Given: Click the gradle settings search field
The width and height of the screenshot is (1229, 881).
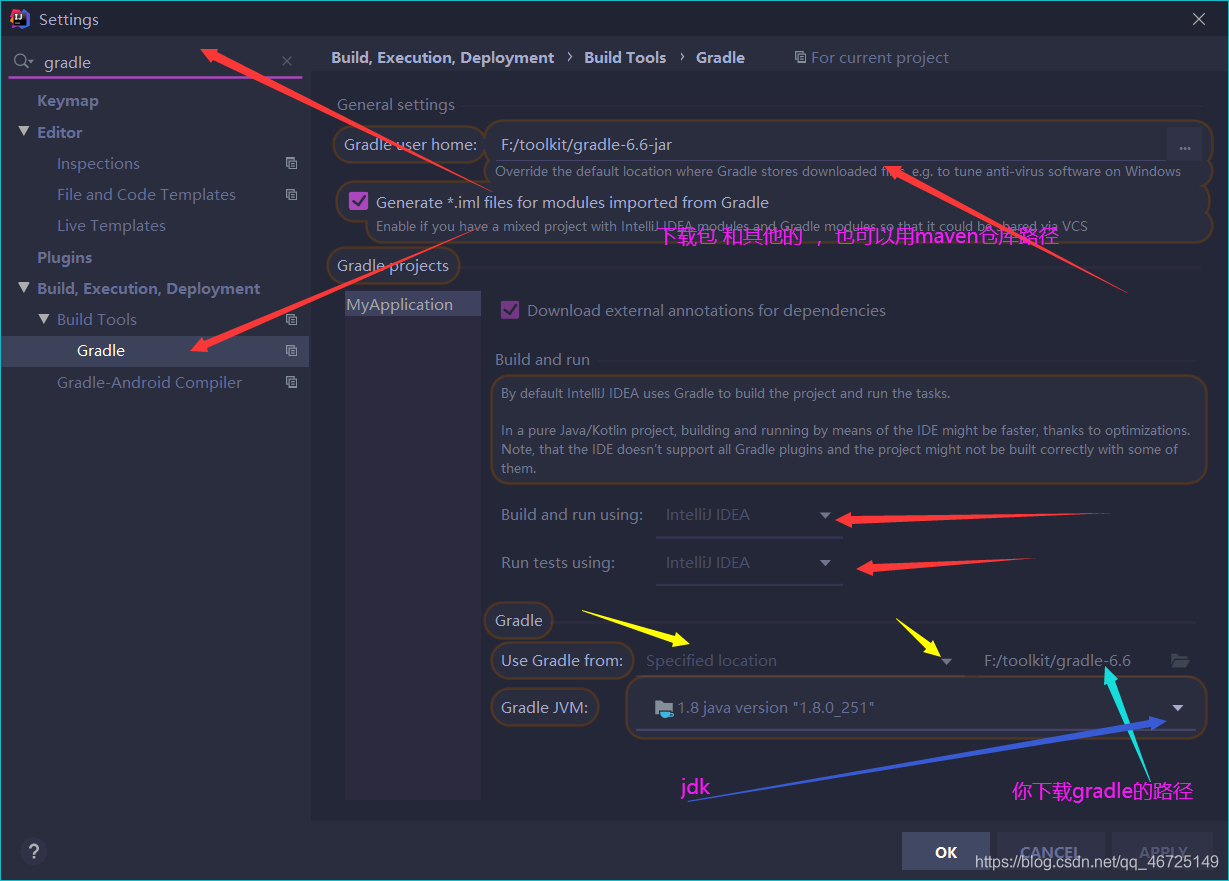Looking at the screenshot, I should tap(155, 62).
